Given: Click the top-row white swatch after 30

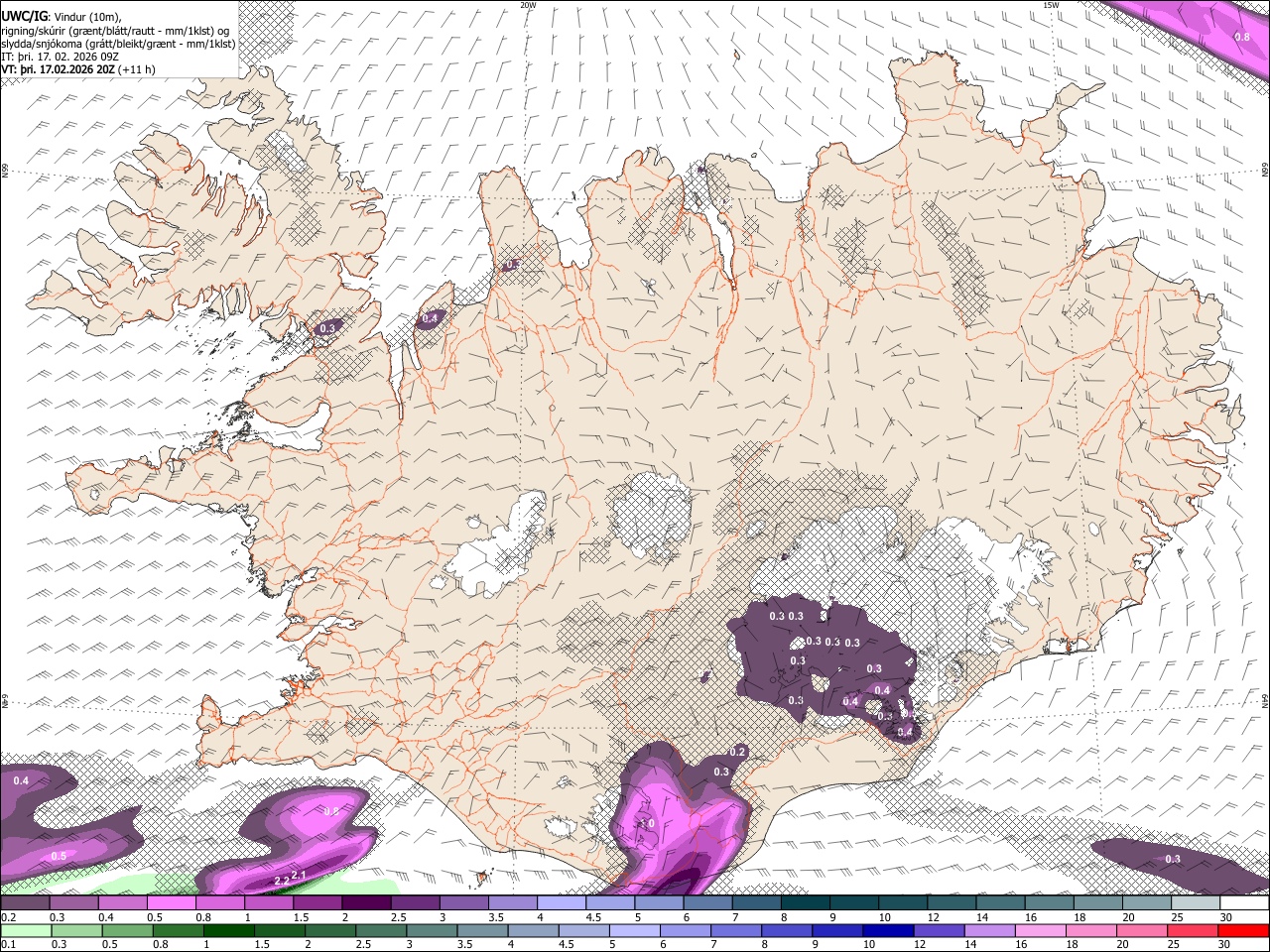Looking at the screenshot, I should 1244,903.
